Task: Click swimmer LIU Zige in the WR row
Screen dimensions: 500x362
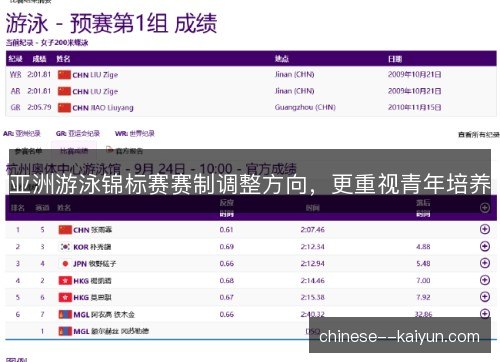Action: 104,75
